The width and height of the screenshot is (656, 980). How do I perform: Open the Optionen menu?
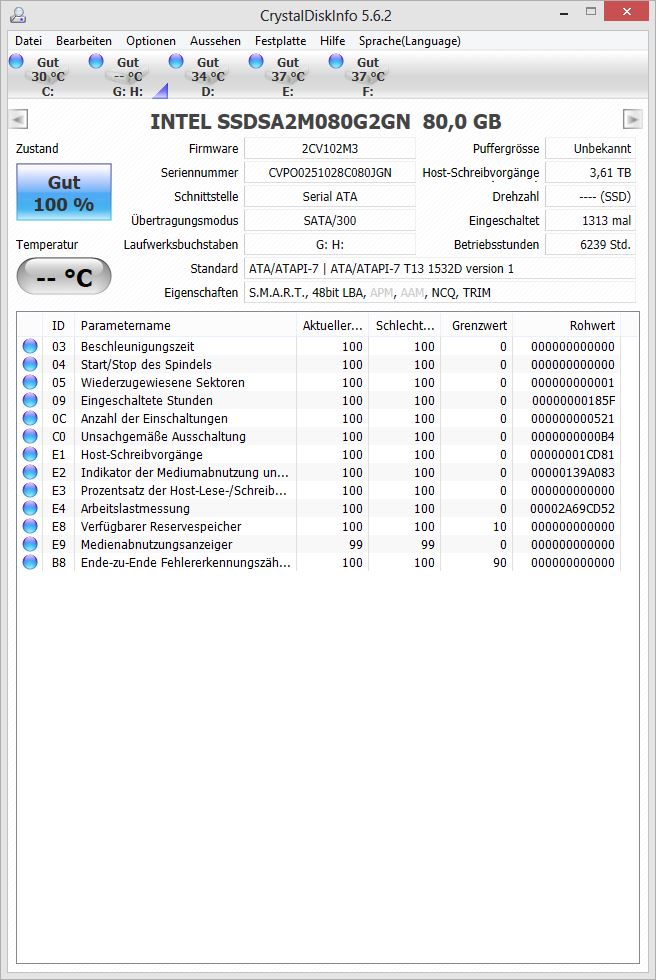(151, 41)
